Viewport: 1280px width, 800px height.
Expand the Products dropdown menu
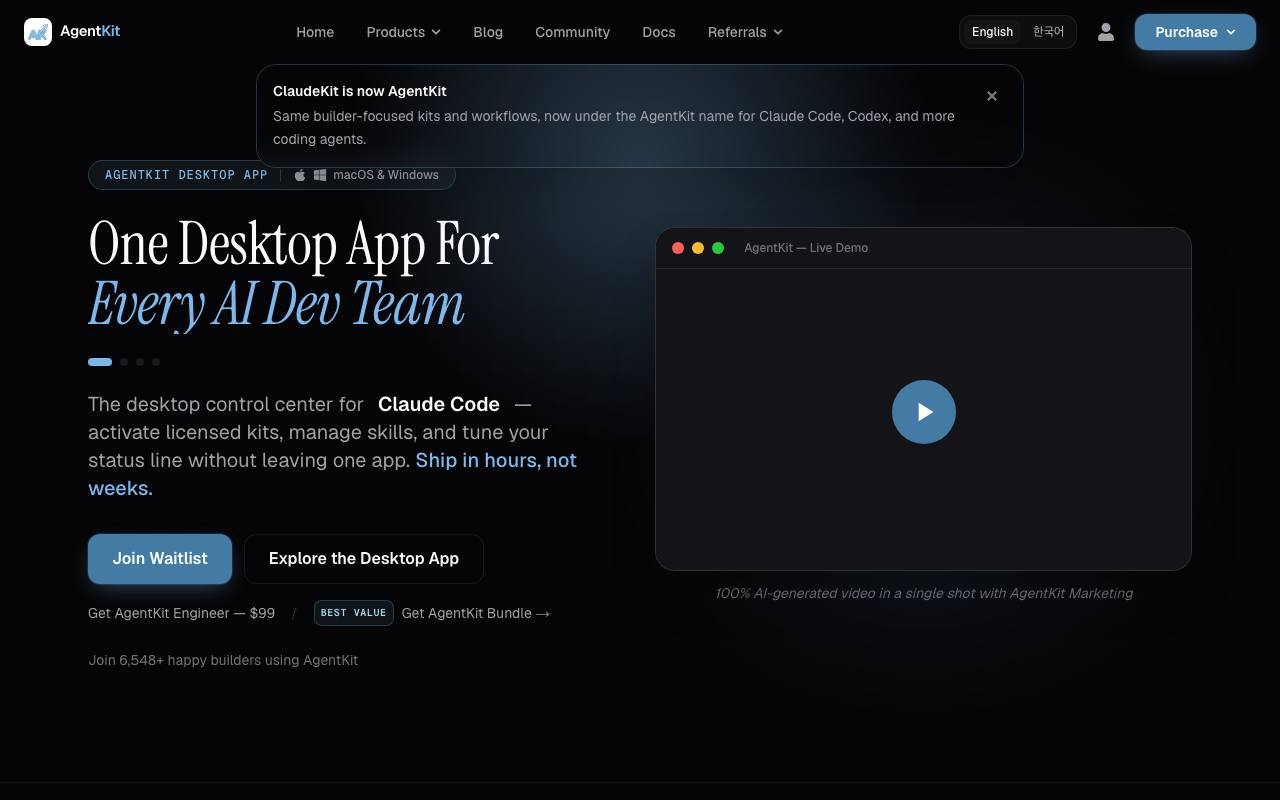coord(403,32)
